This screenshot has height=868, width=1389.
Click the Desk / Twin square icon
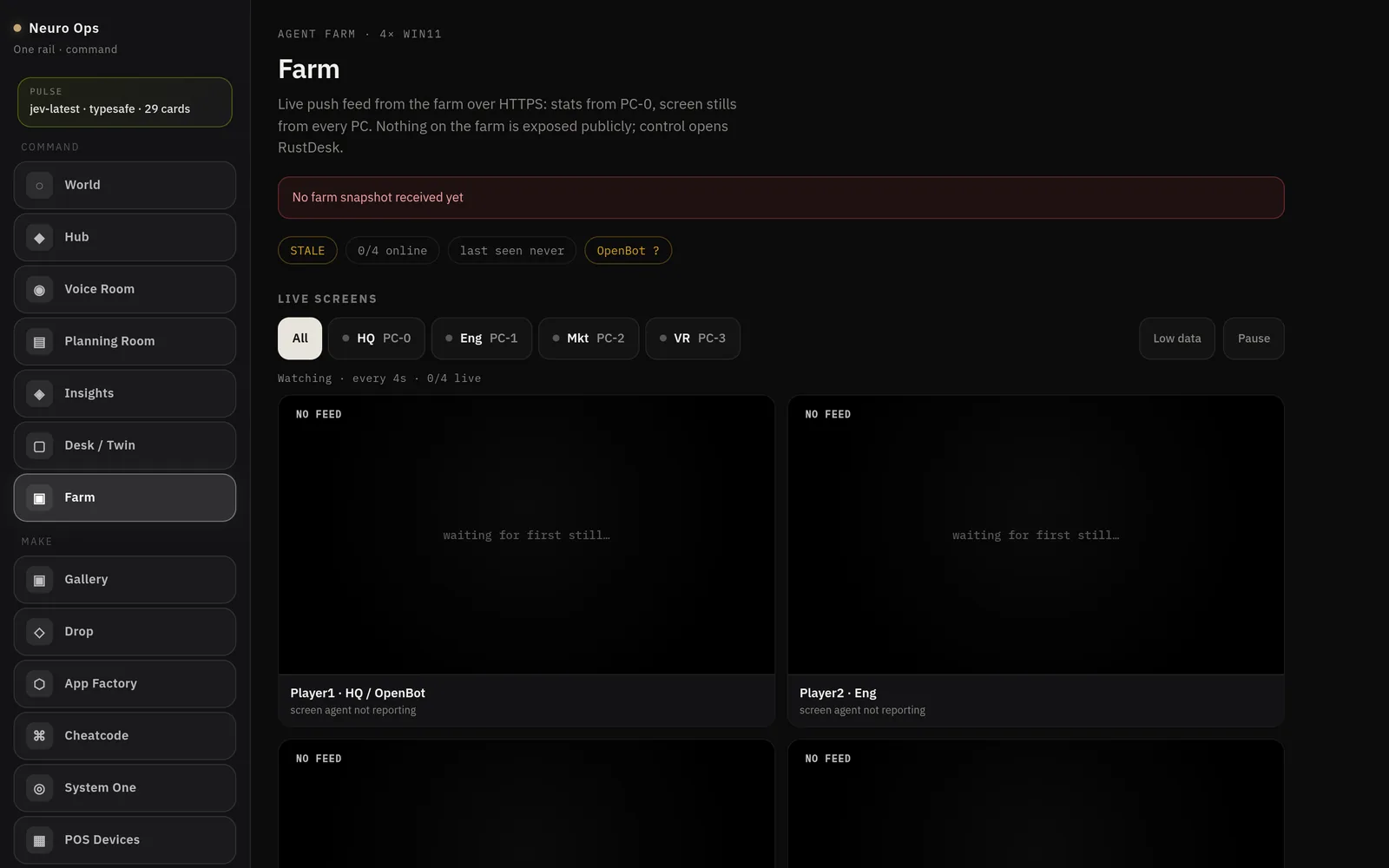point(39,445)
